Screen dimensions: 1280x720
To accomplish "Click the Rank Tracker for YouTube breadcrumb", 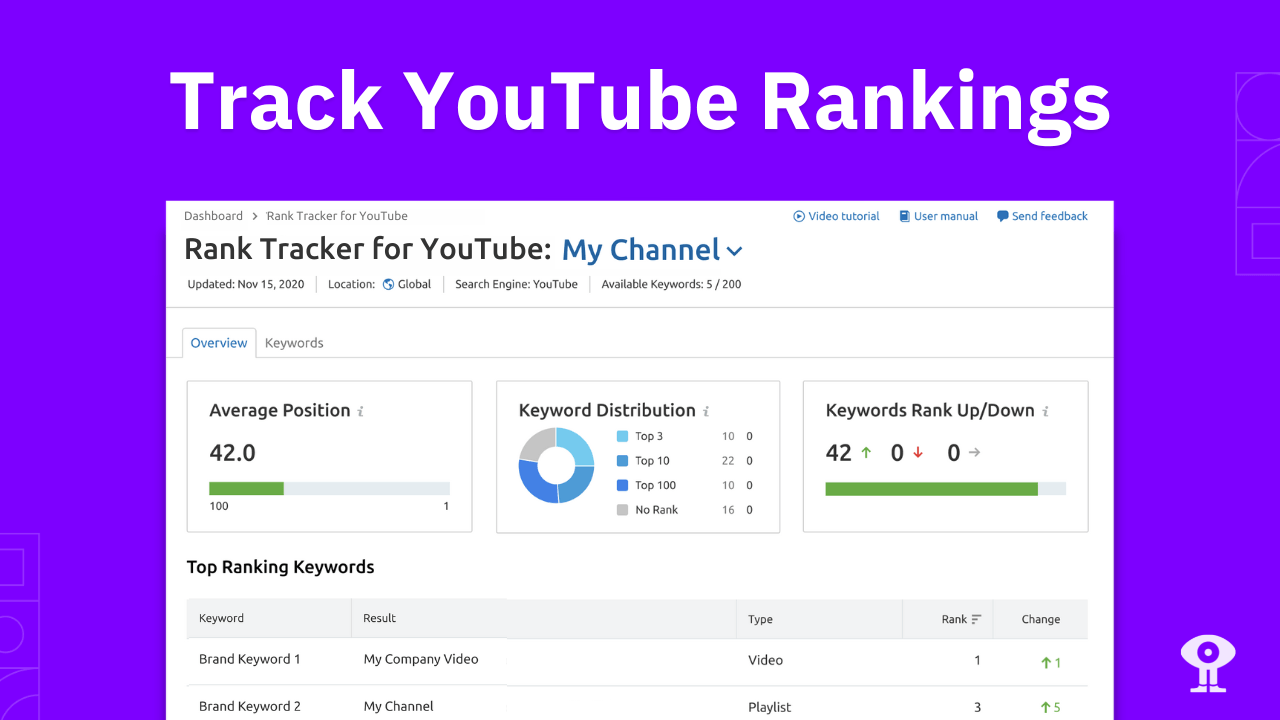I will (337, 216).
